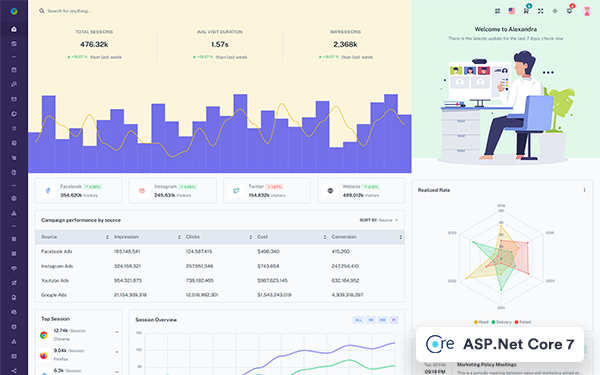Open the Facebook visitors card
The width and height of the screenshot is (600, 375).
pos(79,191)
